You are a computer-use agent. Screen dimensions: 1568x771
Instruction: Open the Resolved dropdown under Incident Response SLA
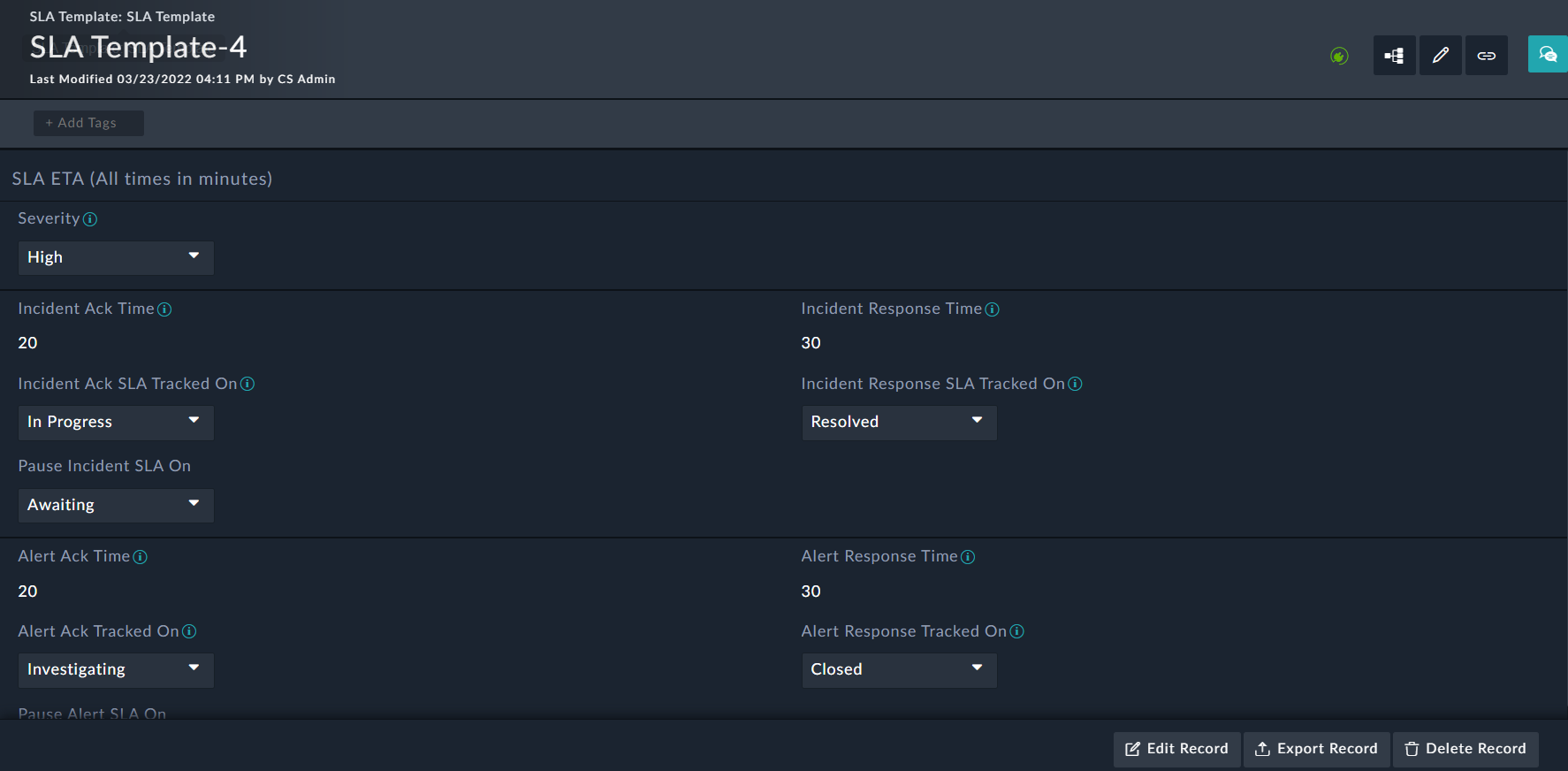click(x=899, y=422)
